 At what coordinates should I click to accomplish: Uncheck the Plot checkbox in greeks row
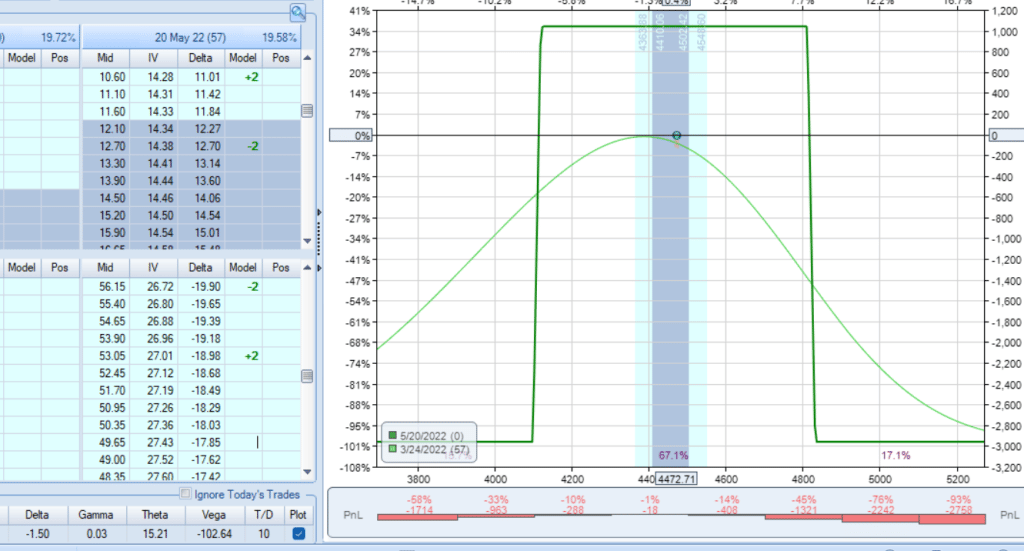pos(300,535)
